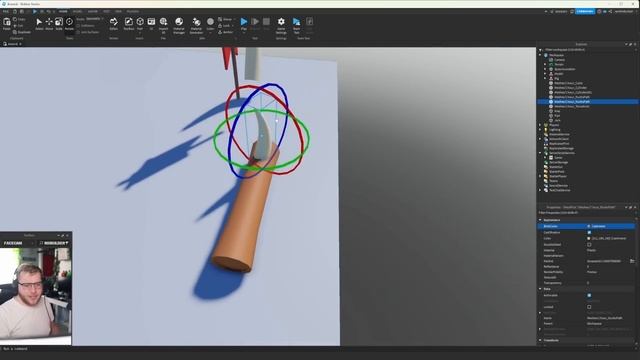Toggle the CastShadow checkbox in Properties

coord(589,232)
